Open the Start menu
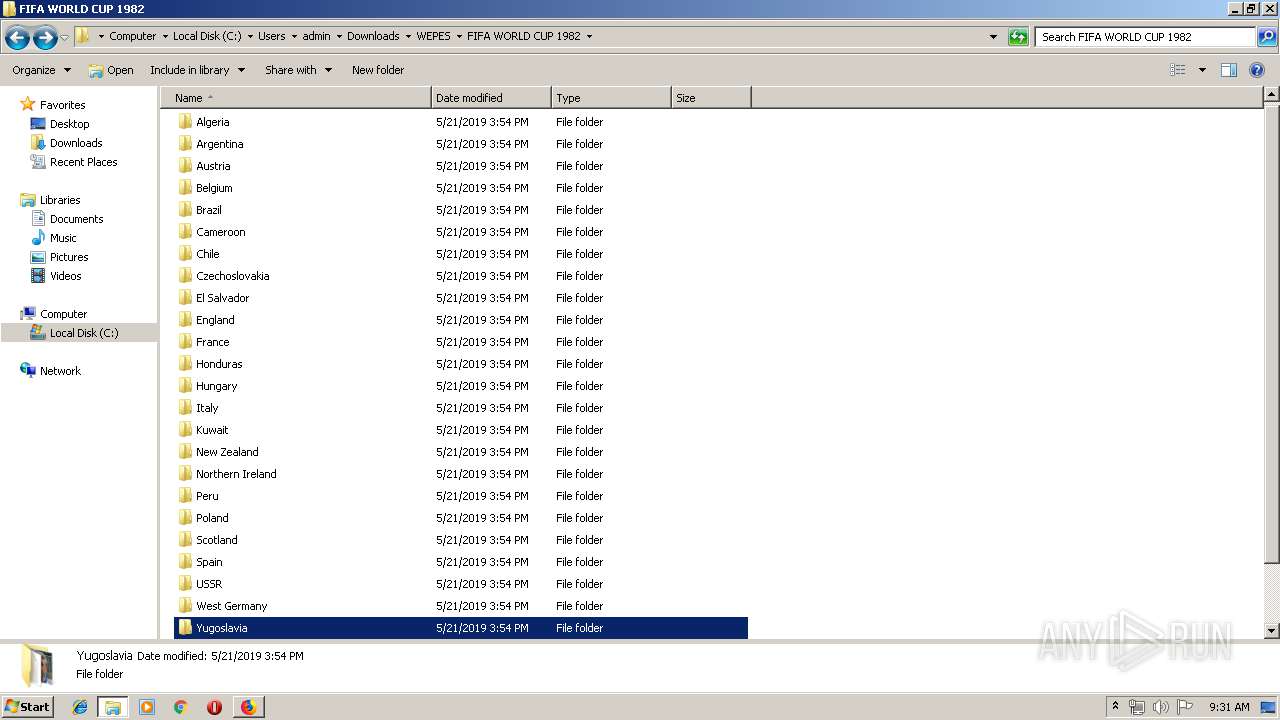 (x=27, y=707)
